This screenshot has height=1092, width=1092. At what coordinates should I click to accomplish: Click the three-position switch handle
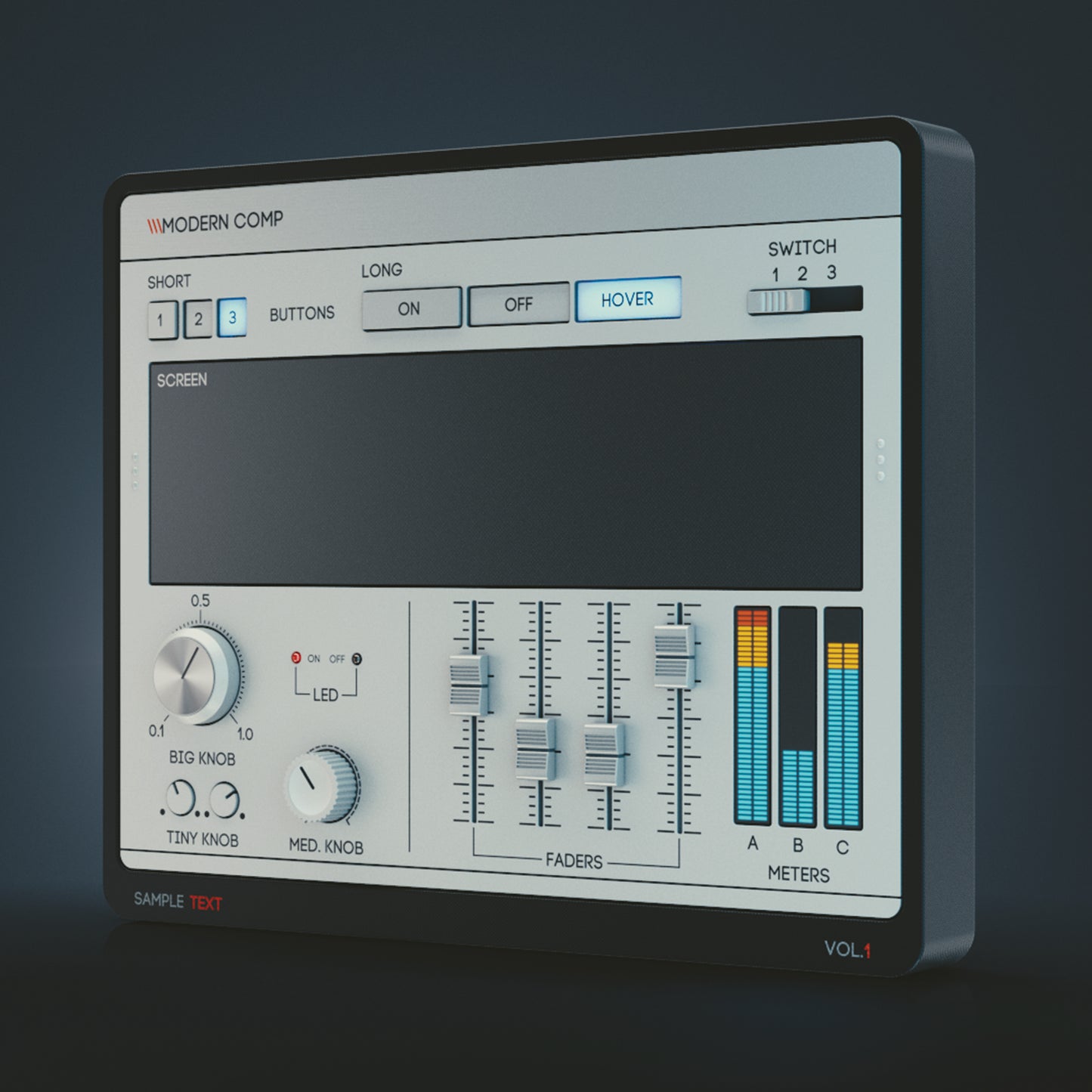click(777, 301)
